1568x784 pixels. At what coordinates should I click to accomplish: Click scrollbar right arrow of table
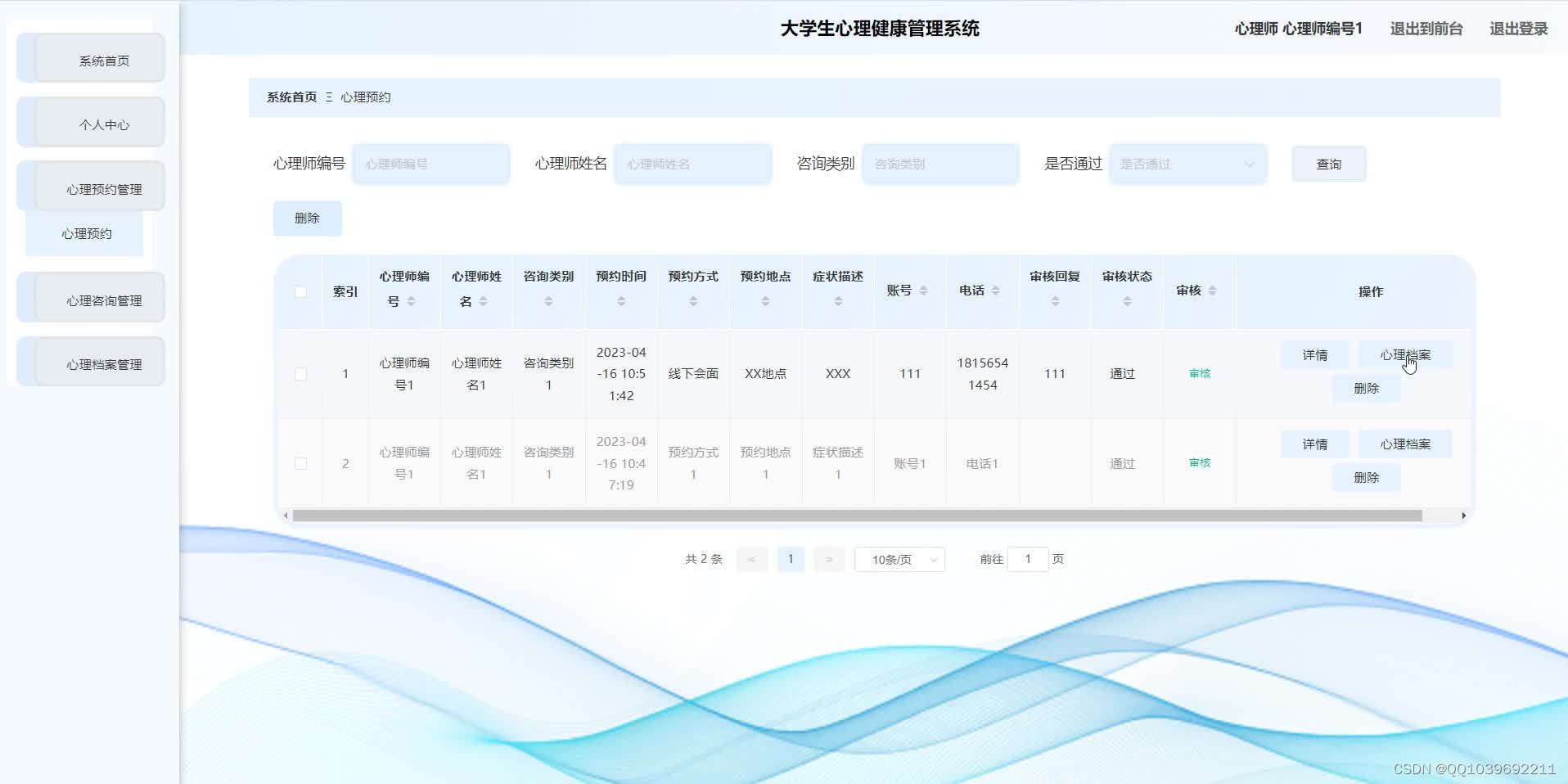coord(1463,516)
